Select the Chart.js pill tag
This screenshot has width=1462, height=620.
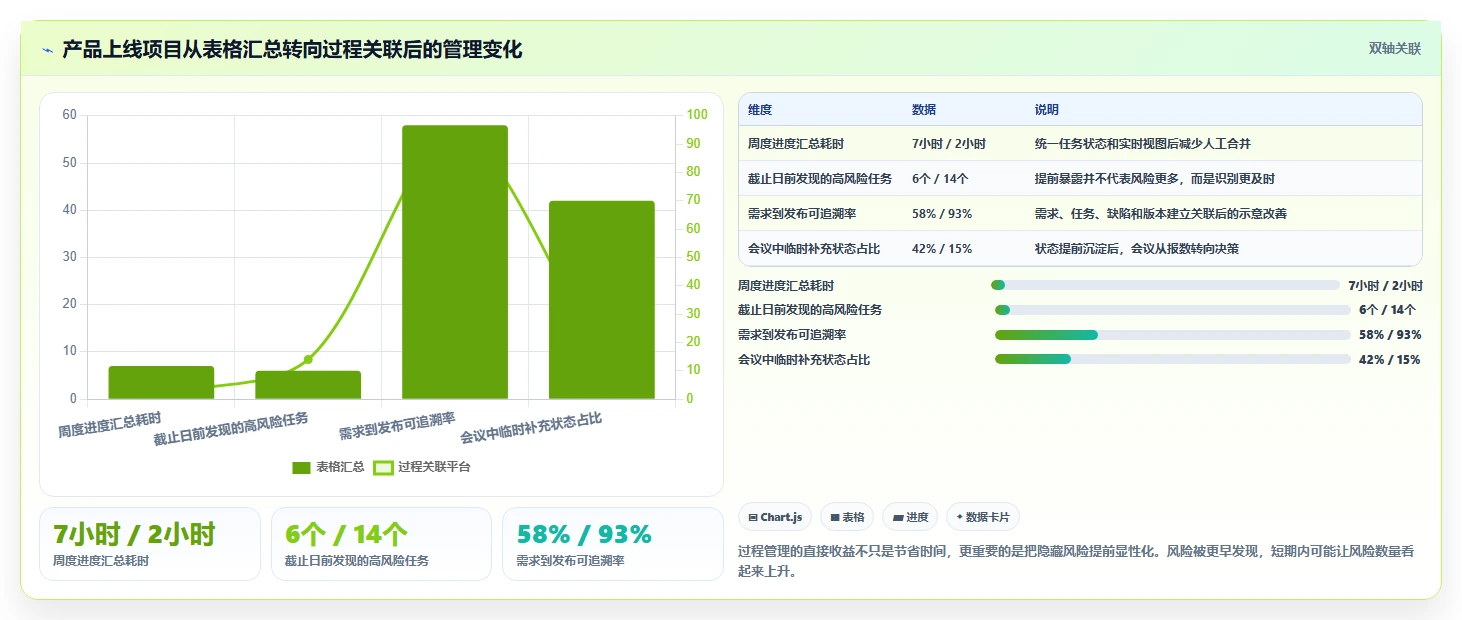[775, 517]
